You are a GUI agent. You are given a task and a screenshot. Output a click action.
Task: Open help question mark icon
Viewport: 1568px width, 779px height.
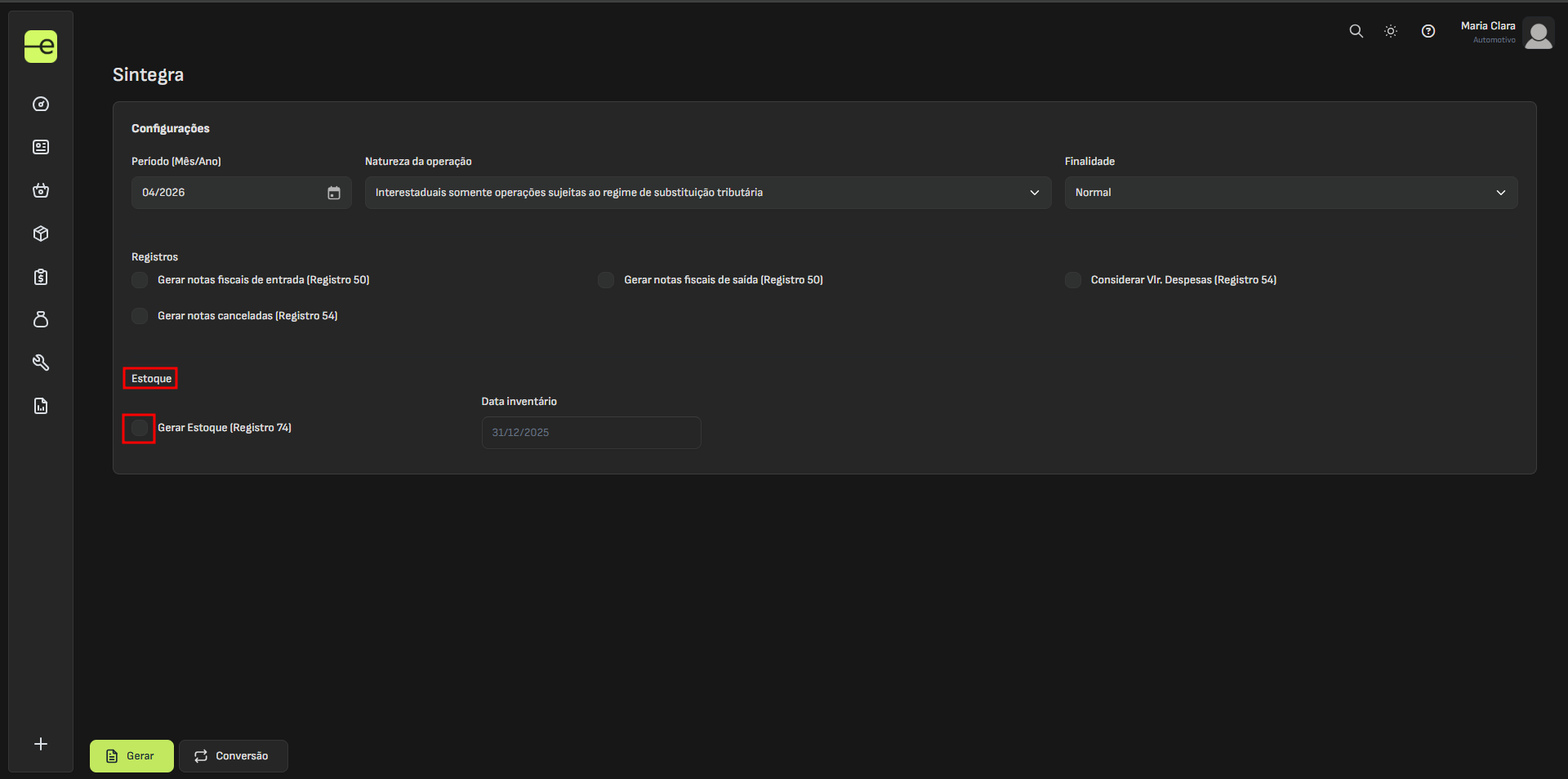point(1428,31)
